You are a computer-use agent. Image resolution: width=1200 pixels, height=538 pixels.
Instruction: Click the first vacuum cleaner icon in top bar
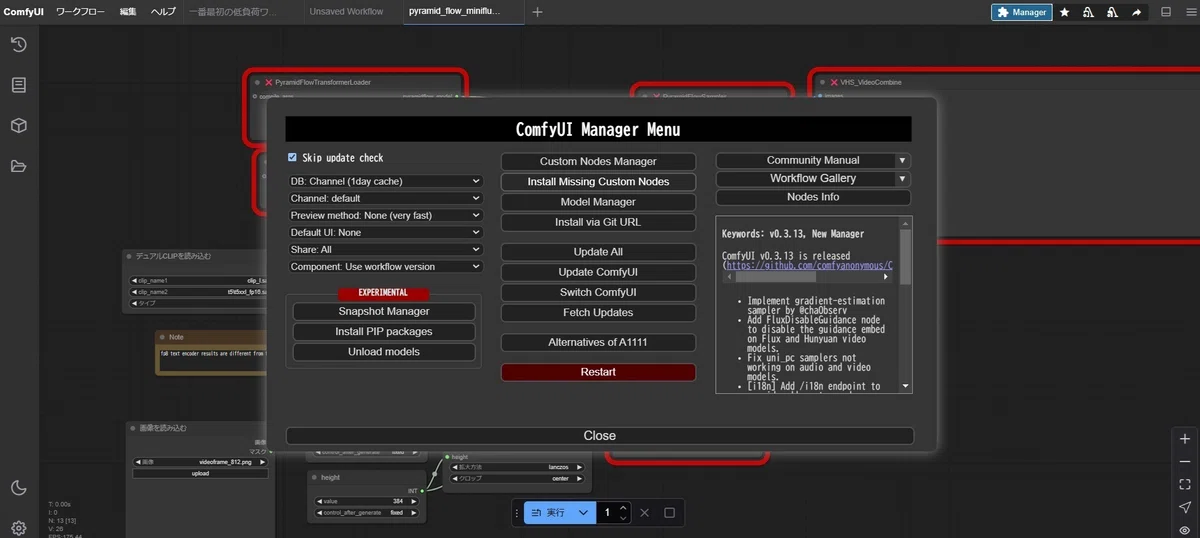pos(1088,12)
